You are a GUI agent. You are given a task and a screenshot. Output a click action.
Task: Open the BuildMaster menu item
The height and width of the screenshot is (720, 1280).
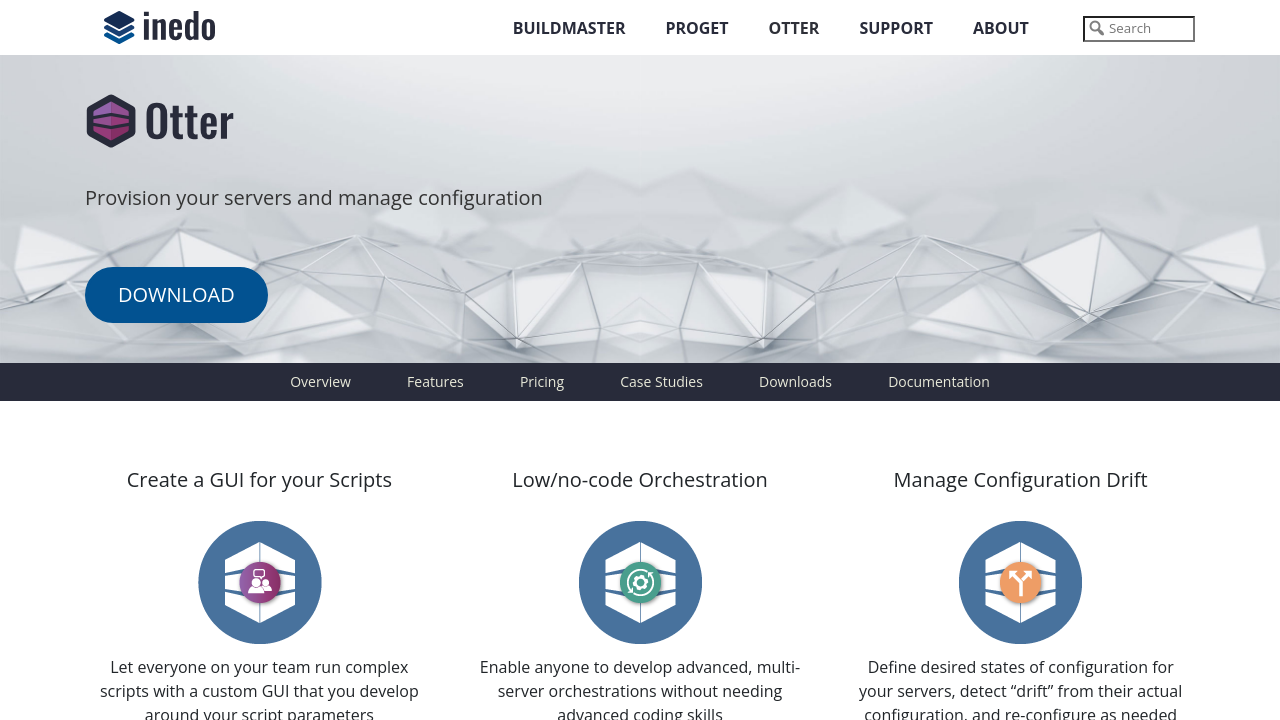click(x=569, y=28)
